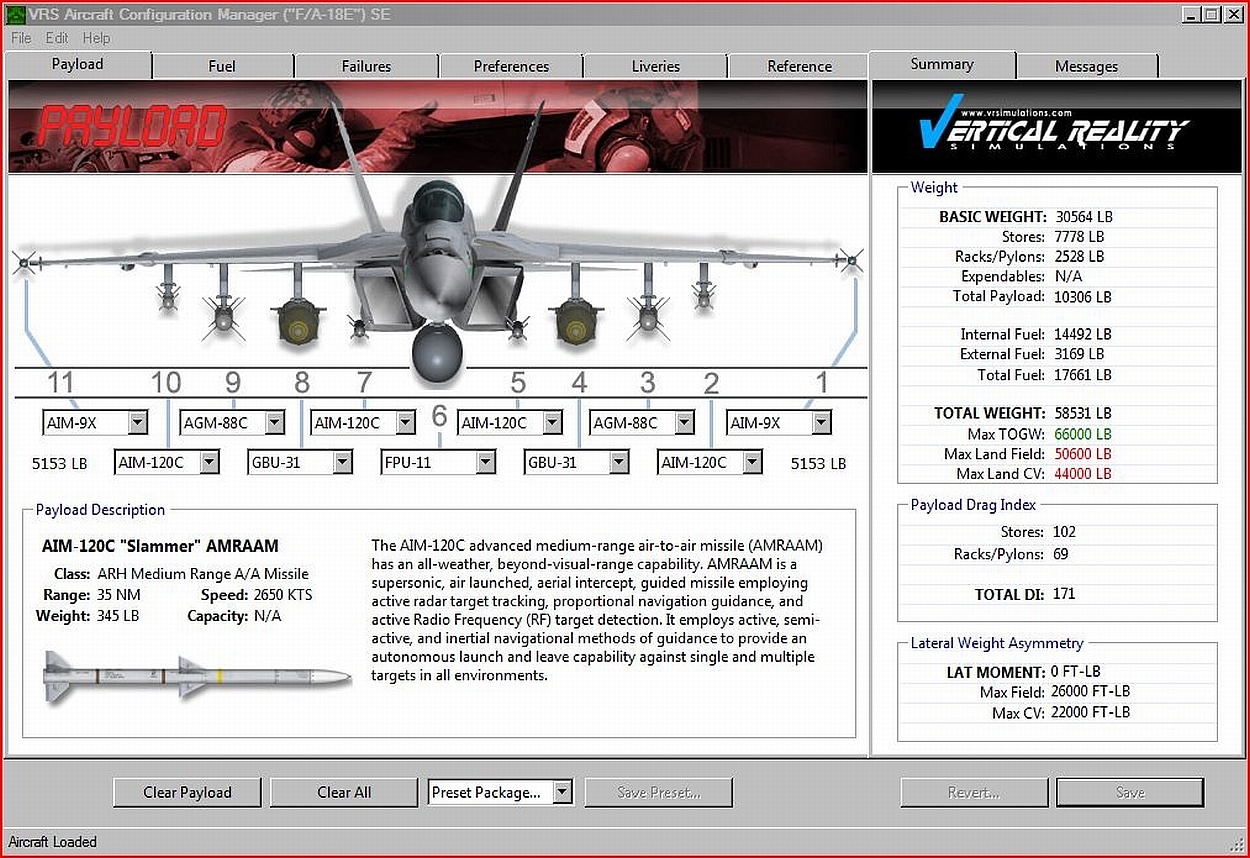
Task: Open the Messages tab
Action: [x=1086, y=66]
